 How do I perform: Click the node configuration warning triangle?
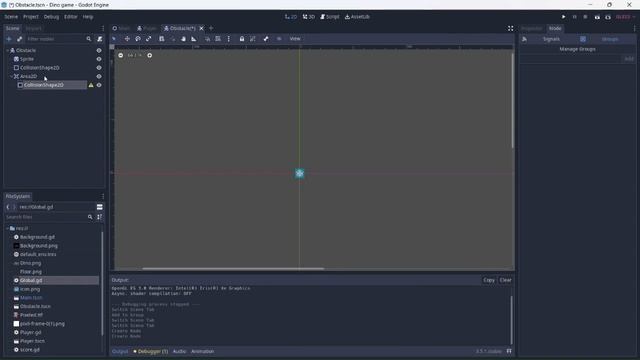(91, 85)
